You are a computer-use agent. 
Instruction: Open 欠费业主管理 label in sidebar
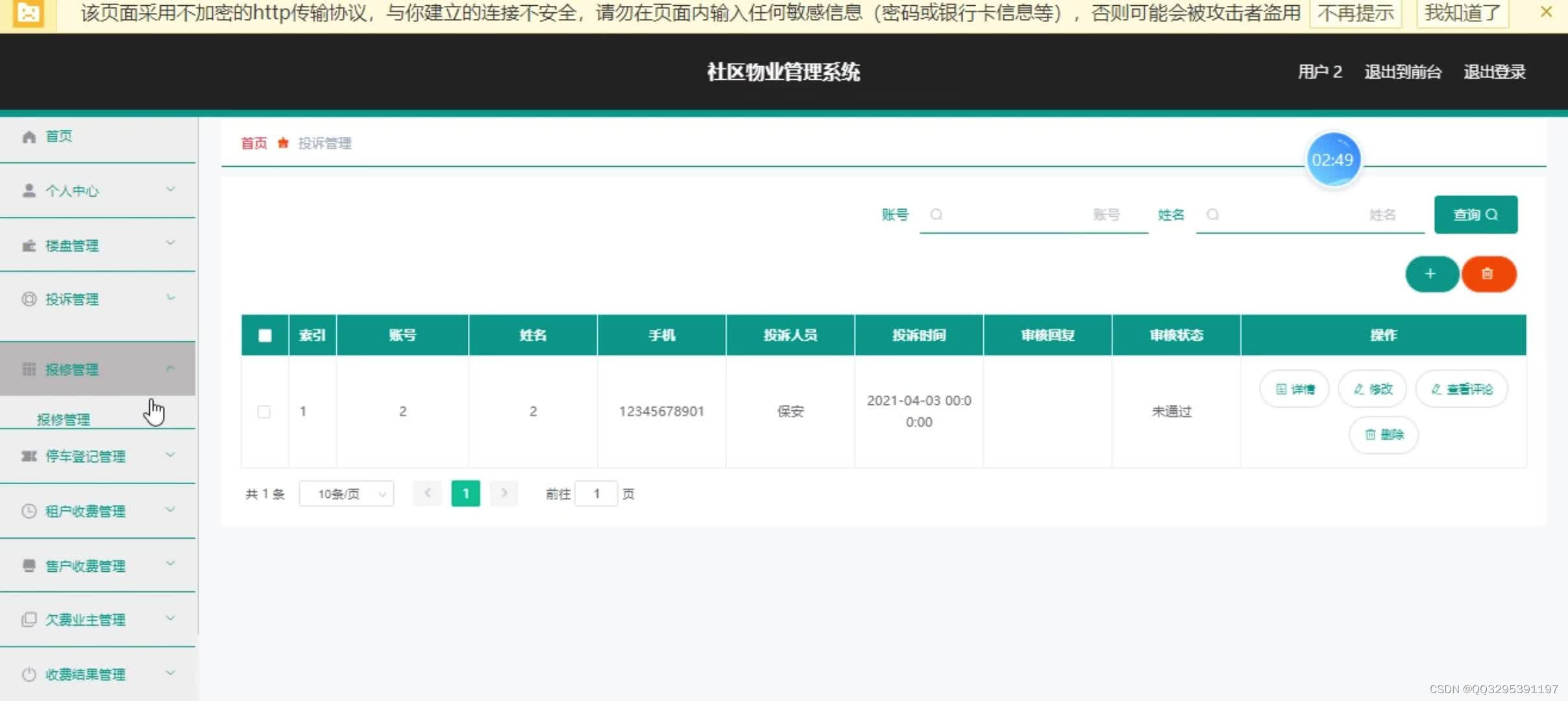pos(85,620)
